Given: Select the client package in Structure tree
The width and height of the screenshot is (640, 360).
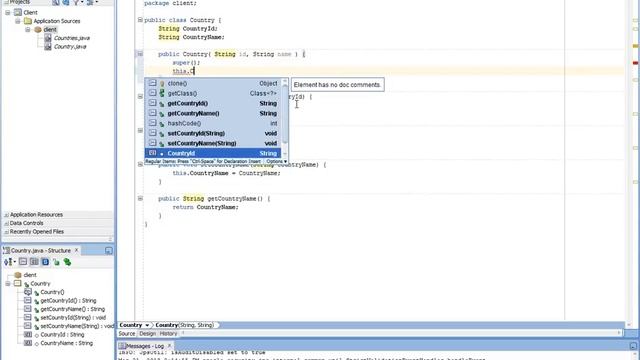Looking at the screenshot, I should pyautogui.click(x=30, y=275).
